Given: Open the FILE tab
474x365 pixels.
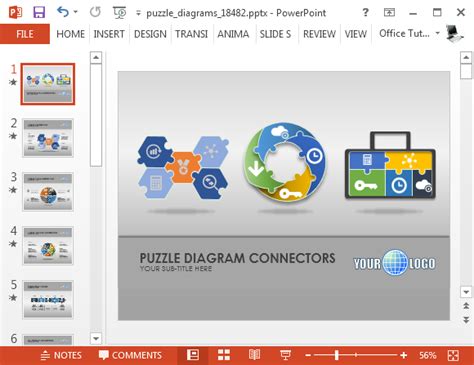Looking at the screenshot, I should tap(25, 34).
